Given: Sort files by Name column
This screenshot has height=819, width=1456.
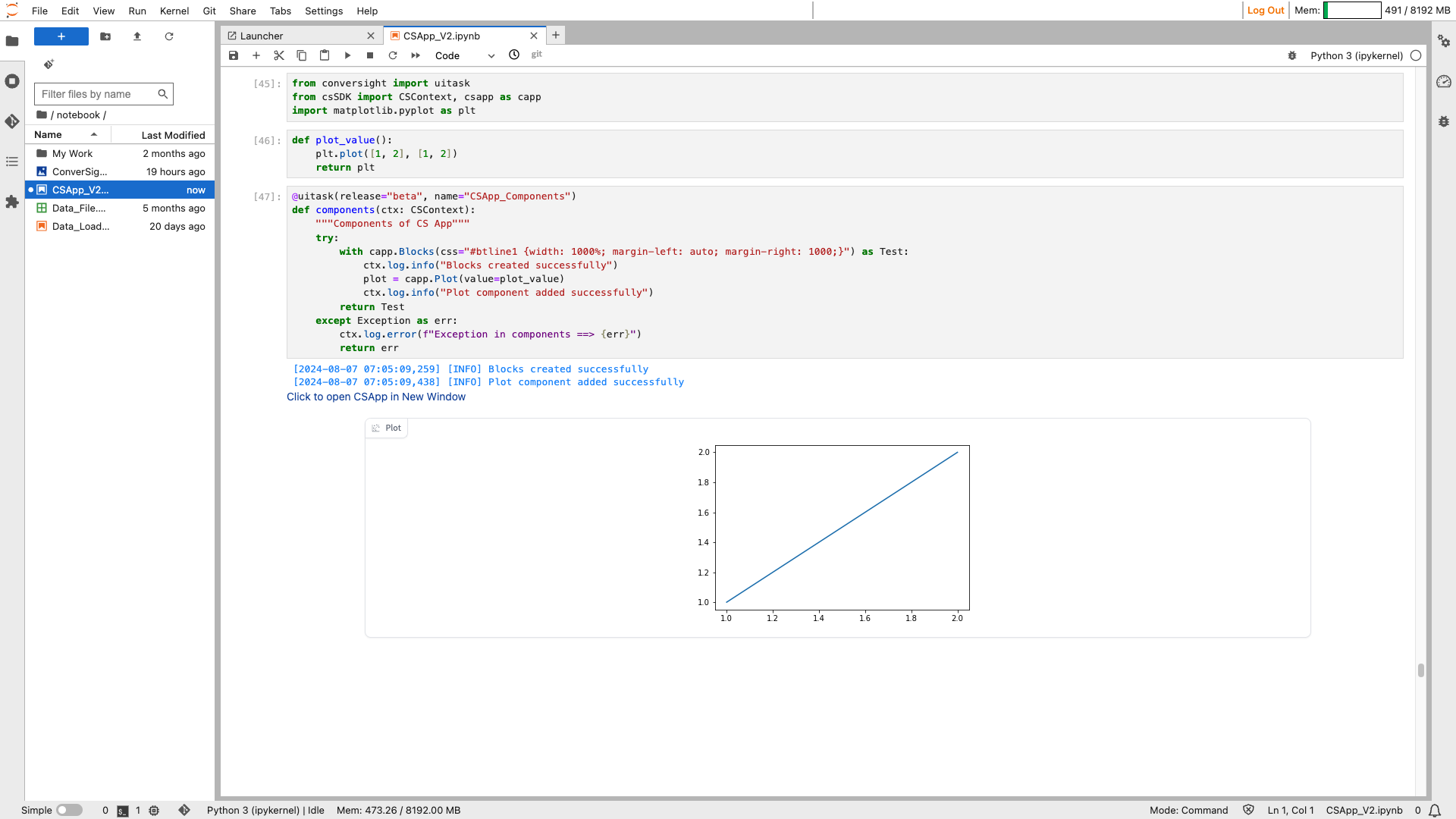Looking at the screenshot, I should (68, 134).
